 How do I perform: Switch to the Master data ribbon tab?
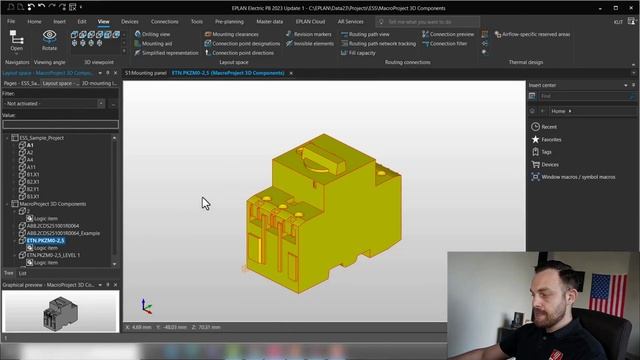point(269,21)
